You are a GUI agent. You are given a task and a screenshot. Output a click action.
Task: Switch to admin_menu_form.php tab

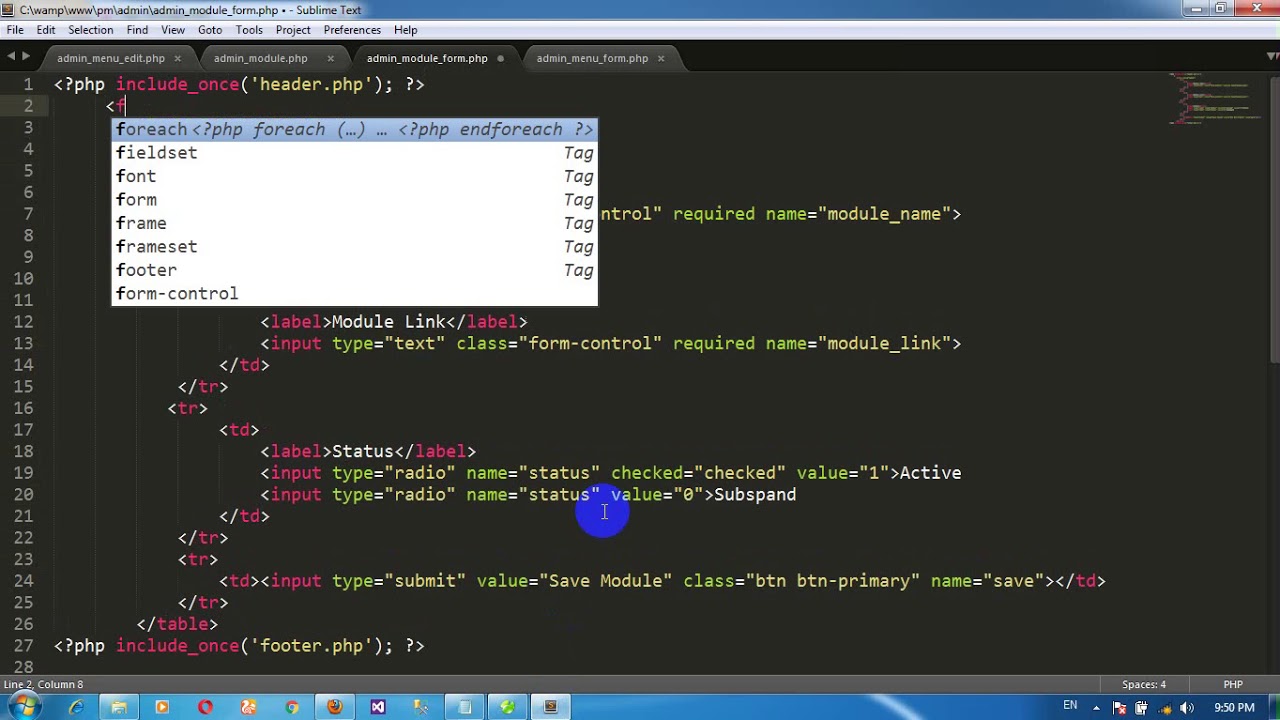(592, 58)
